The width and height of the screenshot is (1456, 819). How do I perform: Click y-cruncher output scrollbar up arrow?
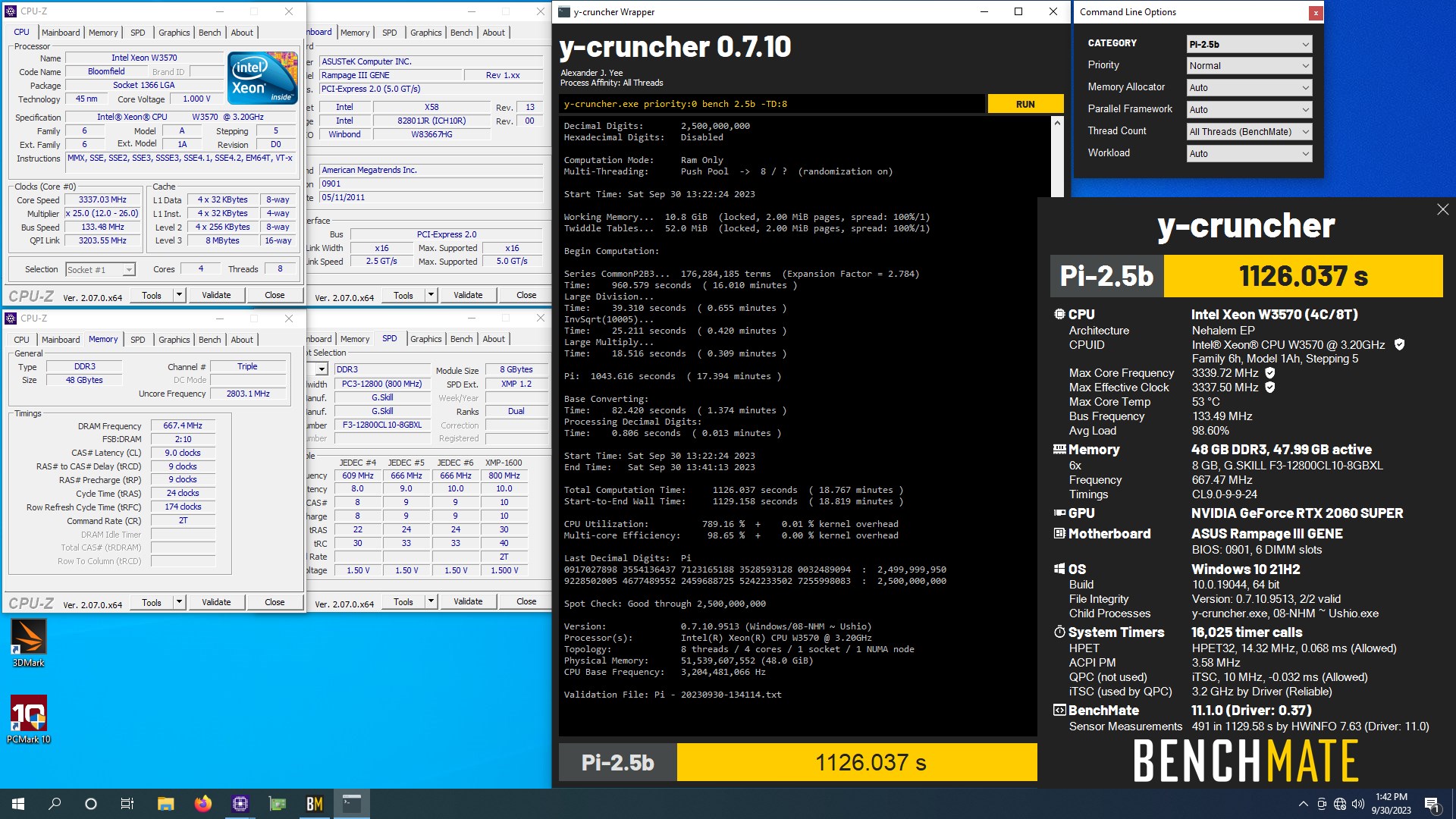1058,121
